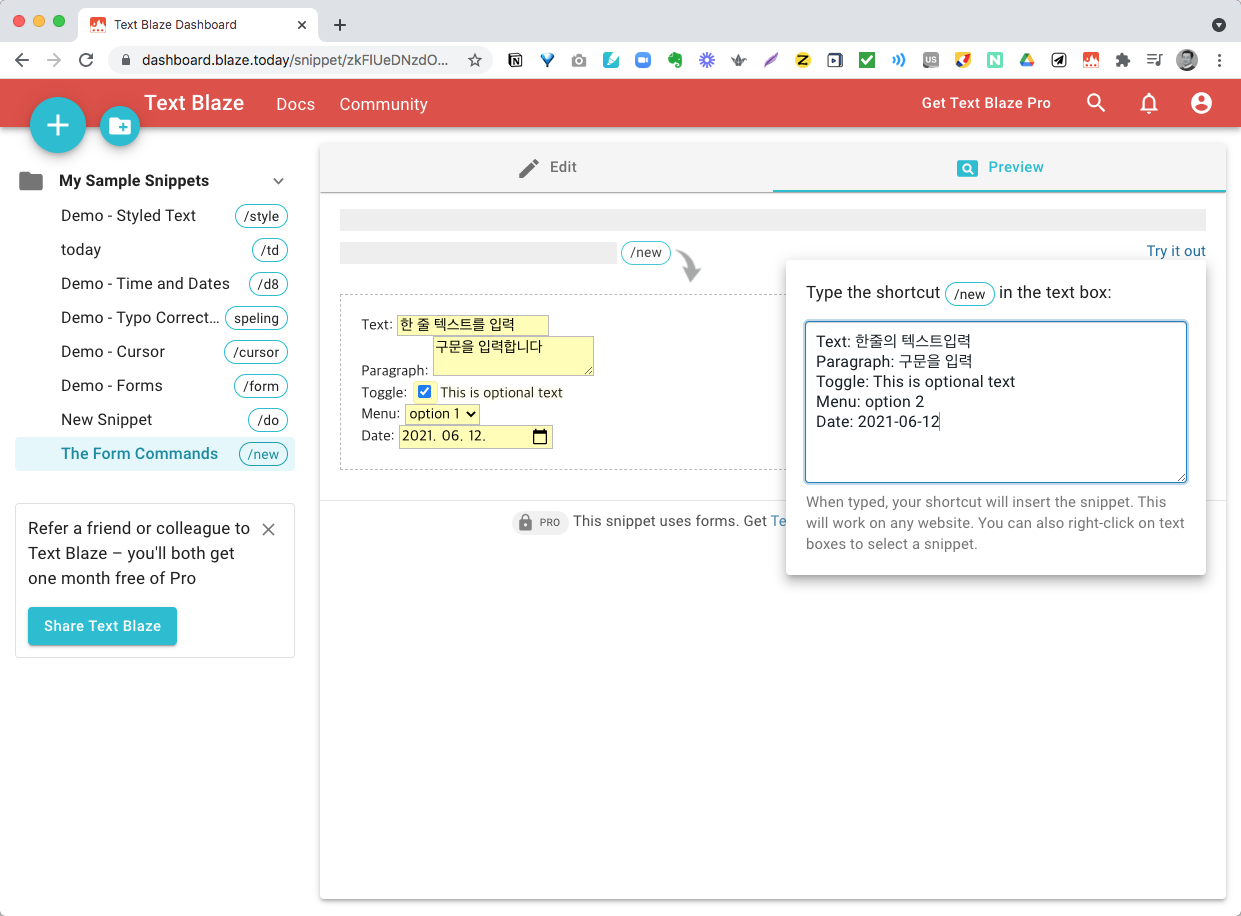
Task: Click the Zoom extension icon
Action: pyautogui.click(x=643, y=60)
